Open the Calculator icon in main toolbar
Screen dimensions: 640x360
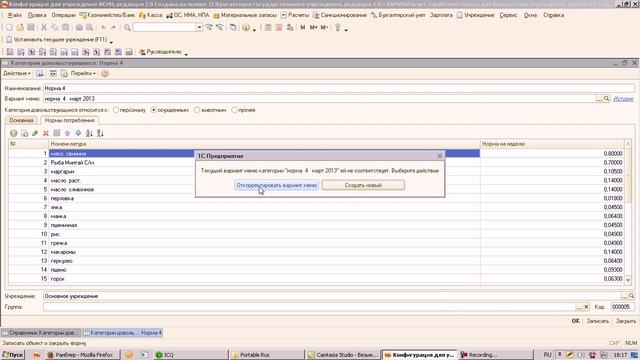coord(268,27)
